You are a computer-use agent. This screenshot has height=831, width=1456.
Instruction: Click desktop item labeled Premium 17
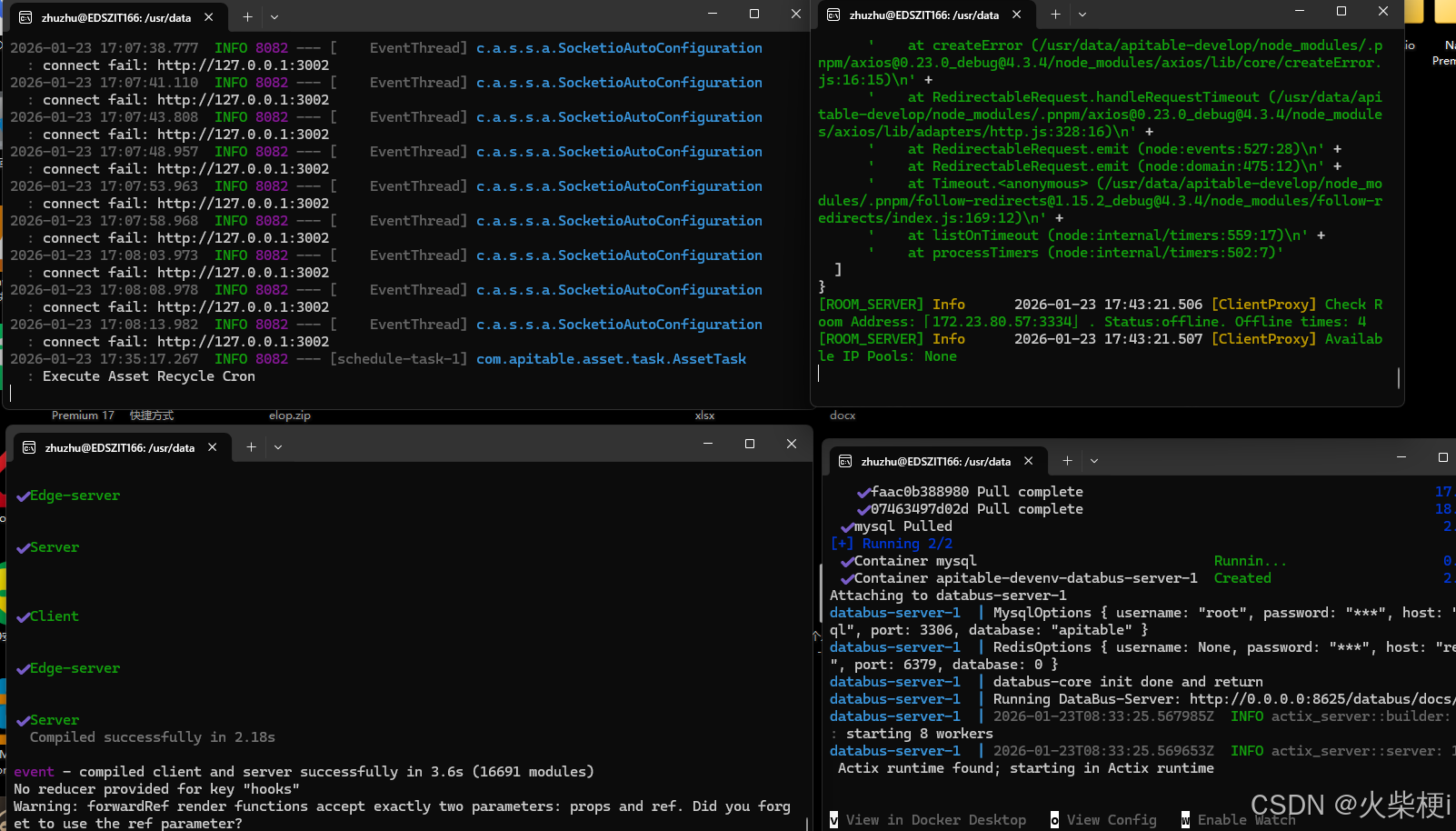click(x=83, y=415)
